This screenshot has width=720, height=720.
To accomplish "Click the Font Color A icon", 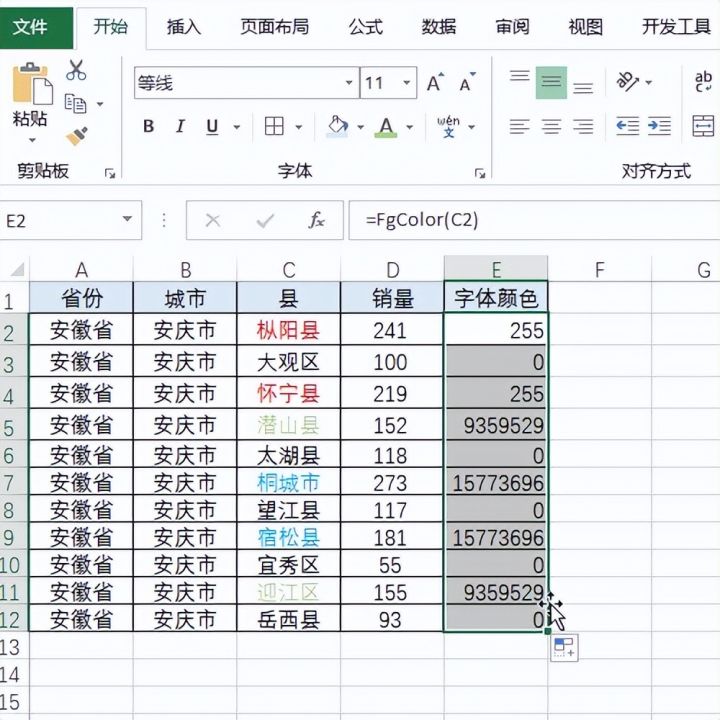I will click(386, 127).
